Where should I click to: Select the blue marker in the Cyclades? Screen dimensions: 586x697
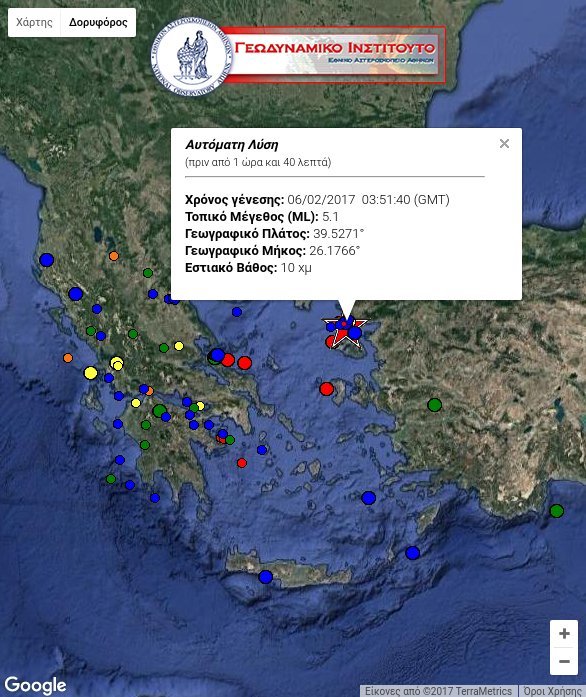pyautogui.click(x=262, y=450)
